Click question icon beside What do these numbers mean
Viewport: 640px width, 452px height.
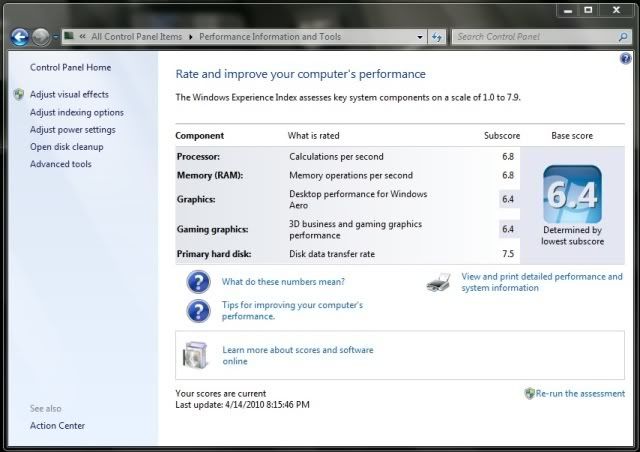point(198,282)
